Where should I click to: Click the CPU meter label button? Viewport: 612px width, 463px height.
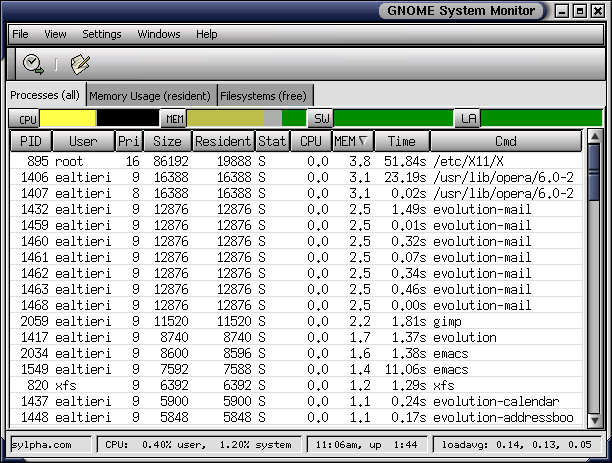tap(27, 119)
